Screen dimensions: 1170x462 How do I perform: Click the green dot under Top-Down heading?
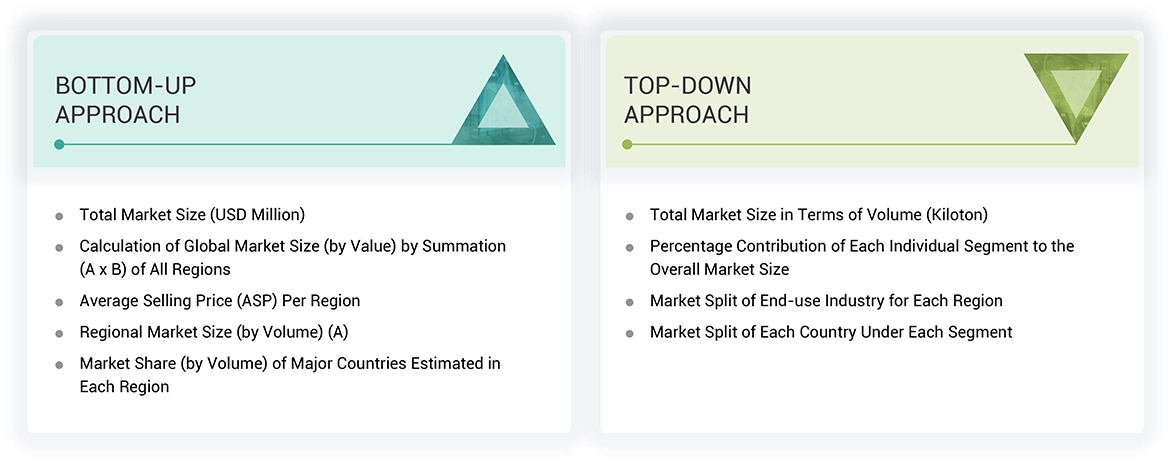pyautogui.click(x=627, y=144)
